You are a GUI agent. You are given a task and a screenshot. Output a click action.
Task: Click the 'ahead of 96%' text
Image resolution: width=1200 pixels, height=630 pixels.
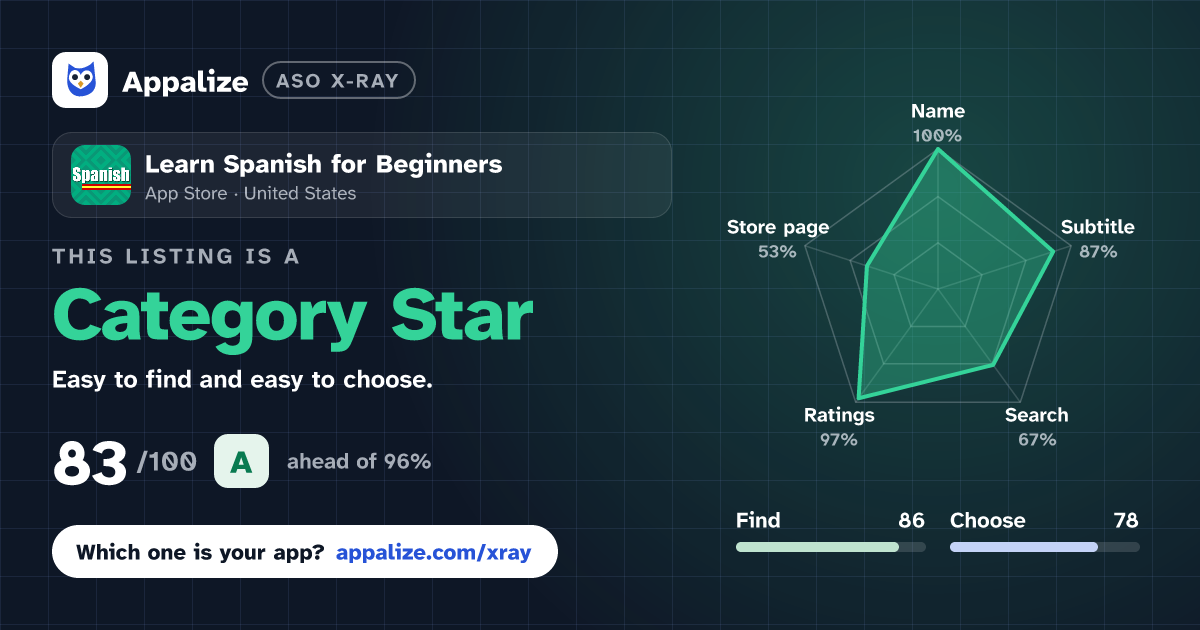click(x=359, y=462)
